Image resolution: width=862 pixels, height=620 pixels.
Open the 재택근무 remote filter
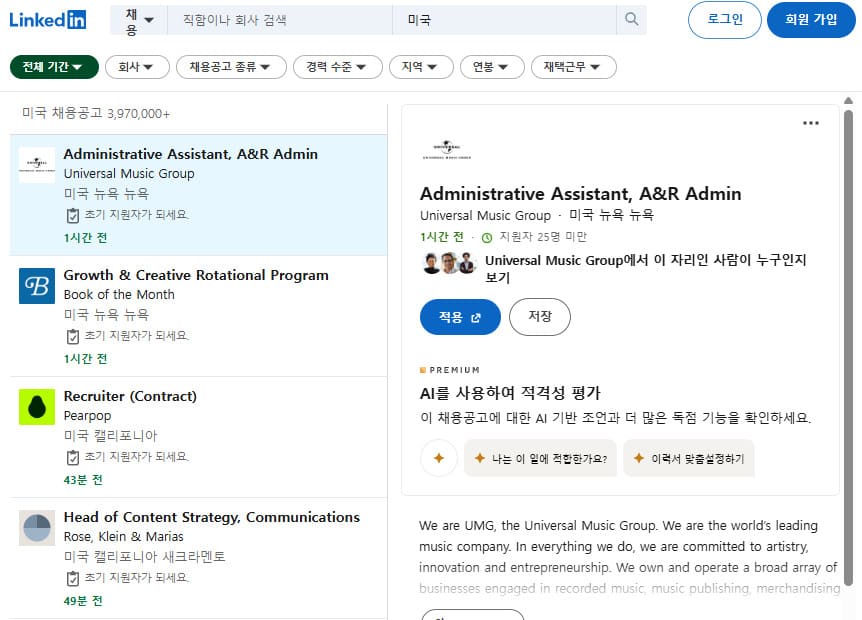573,67
